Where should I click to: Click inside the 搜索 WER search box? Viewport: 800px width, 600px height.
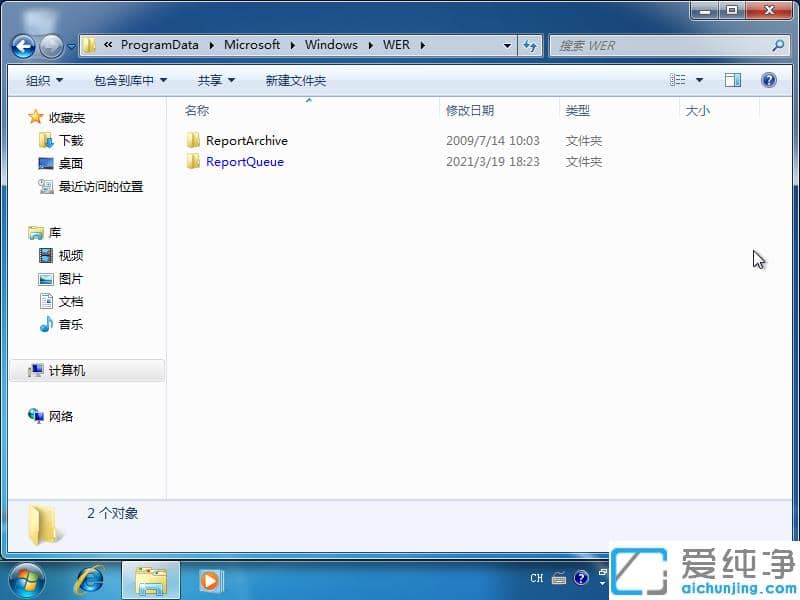point(665,45)
